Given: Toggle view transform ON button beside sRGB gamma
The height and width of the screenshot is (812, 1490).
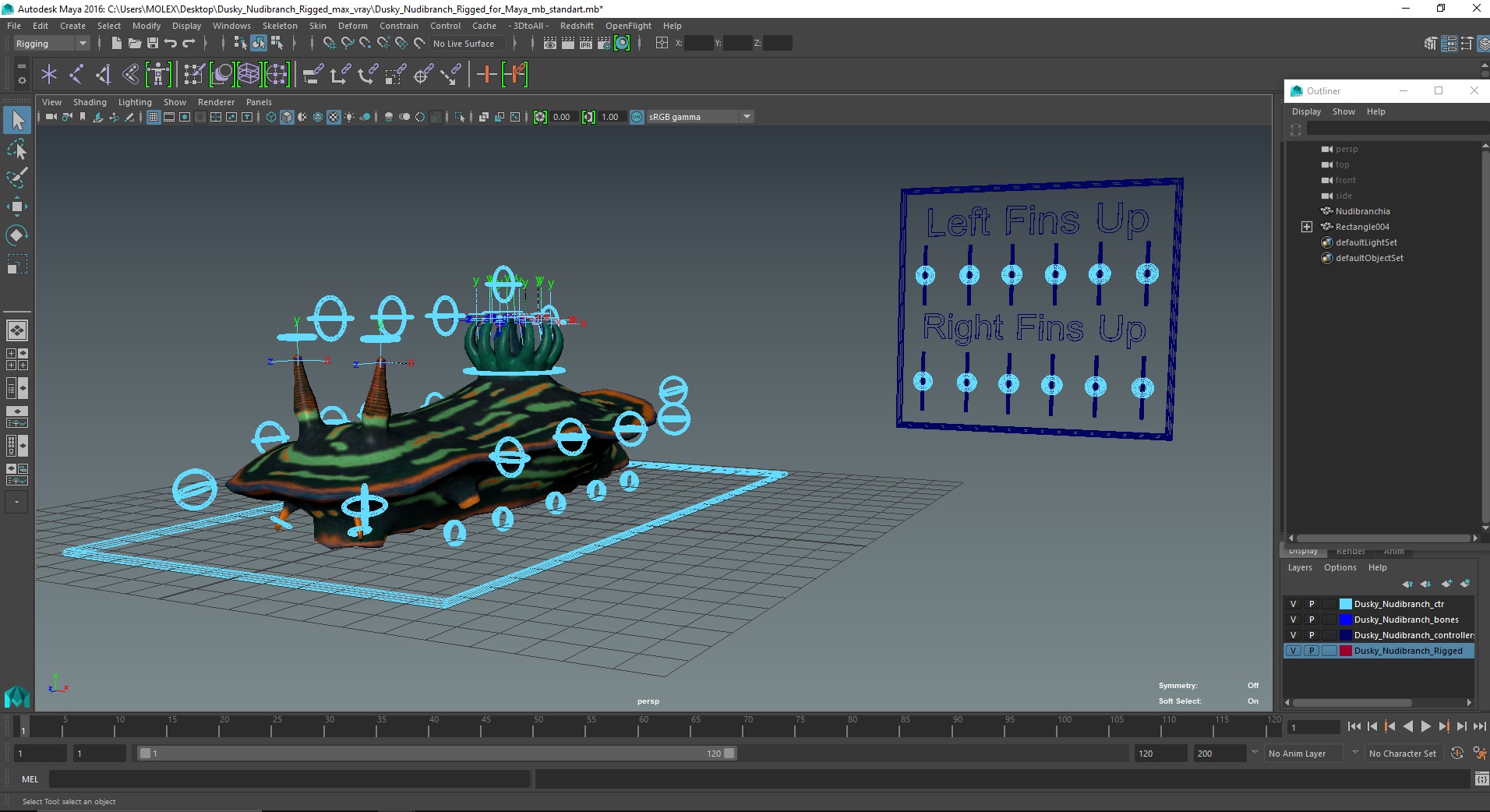Looking at the screenshot, I should click(x=637, y=117).
